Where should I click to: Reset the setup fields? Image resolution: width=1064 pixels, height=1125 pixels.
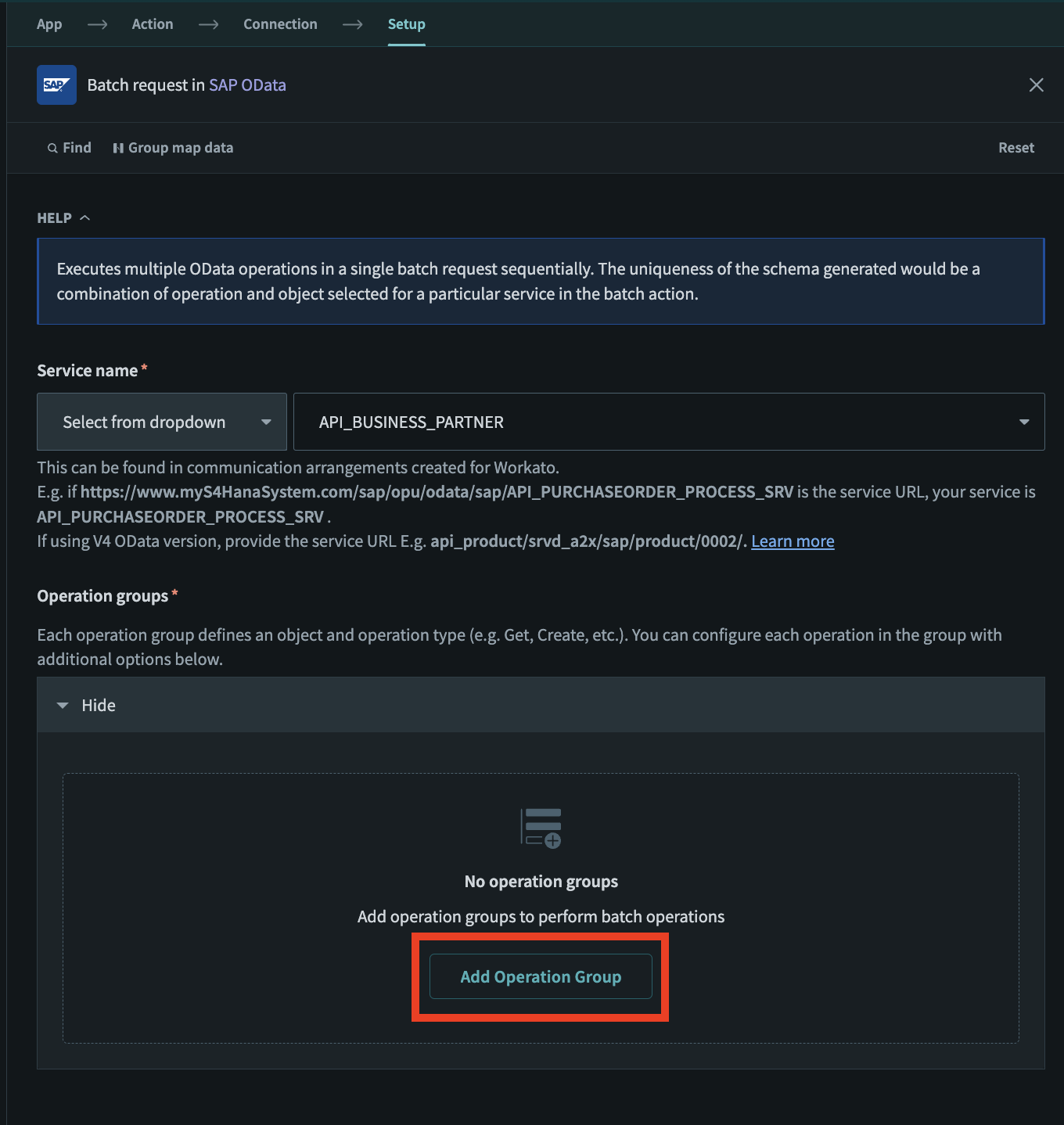pyautogui.click(x=1015, y=148)
